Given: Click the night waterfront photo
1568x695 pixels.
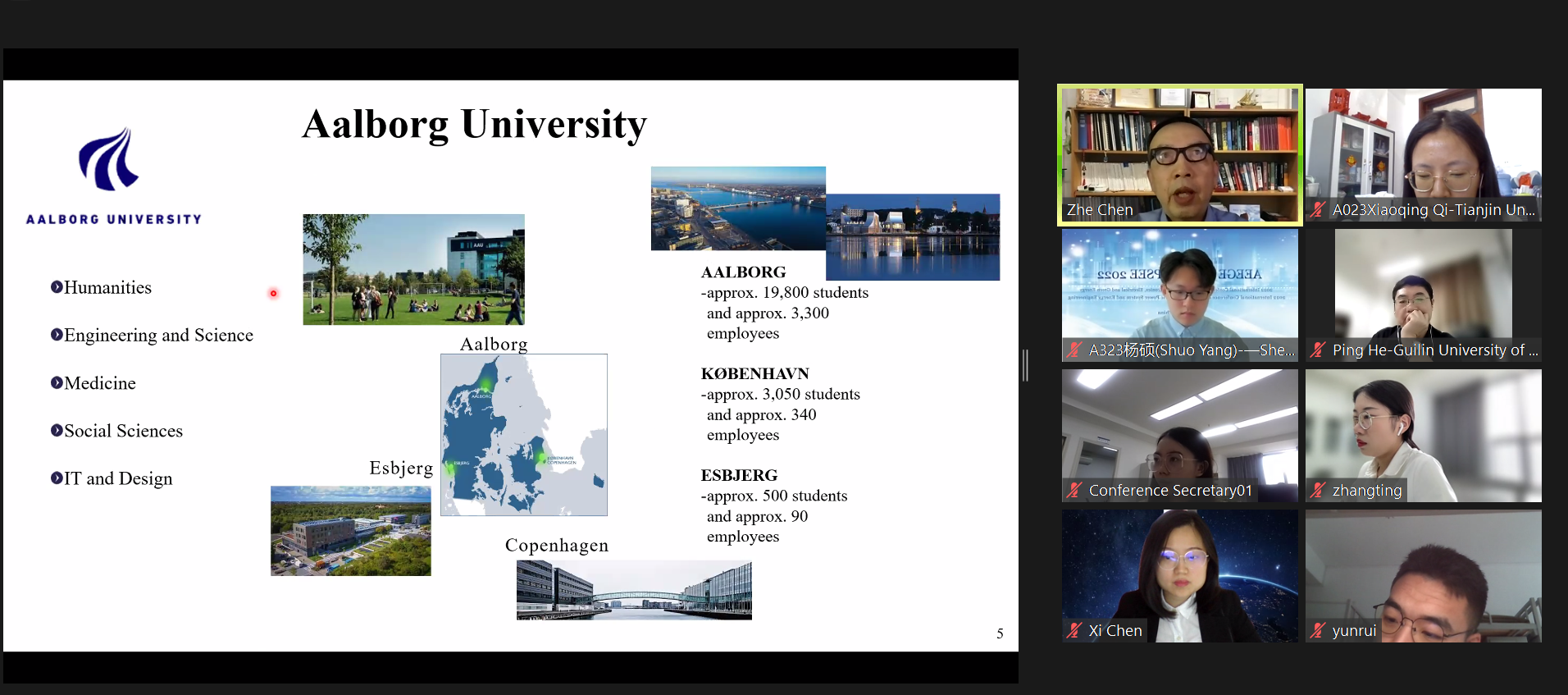Looking at the screenshot, I should pyautogui.click(x=913, y=237).
